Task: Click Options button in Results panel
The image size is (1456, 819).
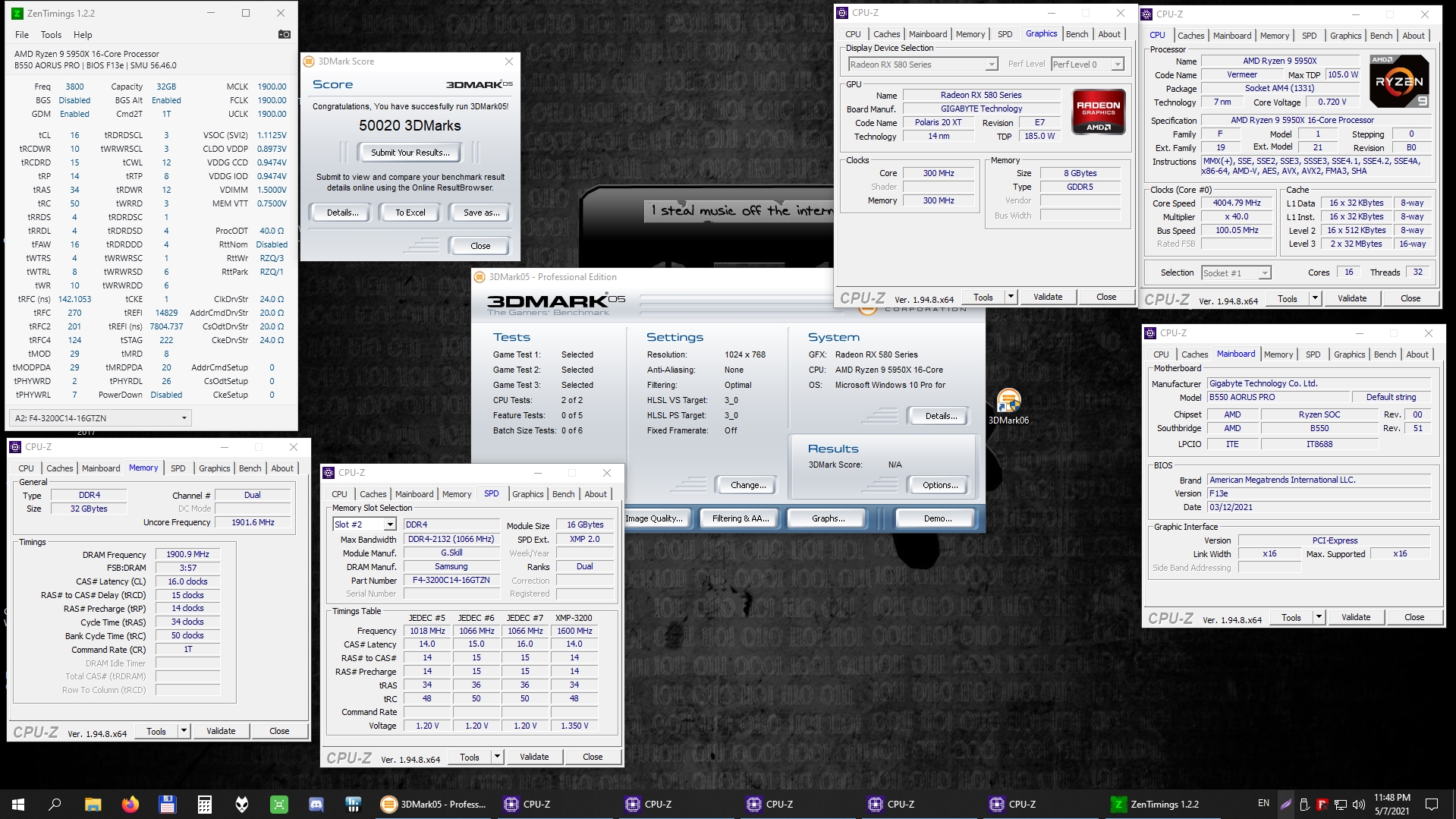Action: click(940, 485)
